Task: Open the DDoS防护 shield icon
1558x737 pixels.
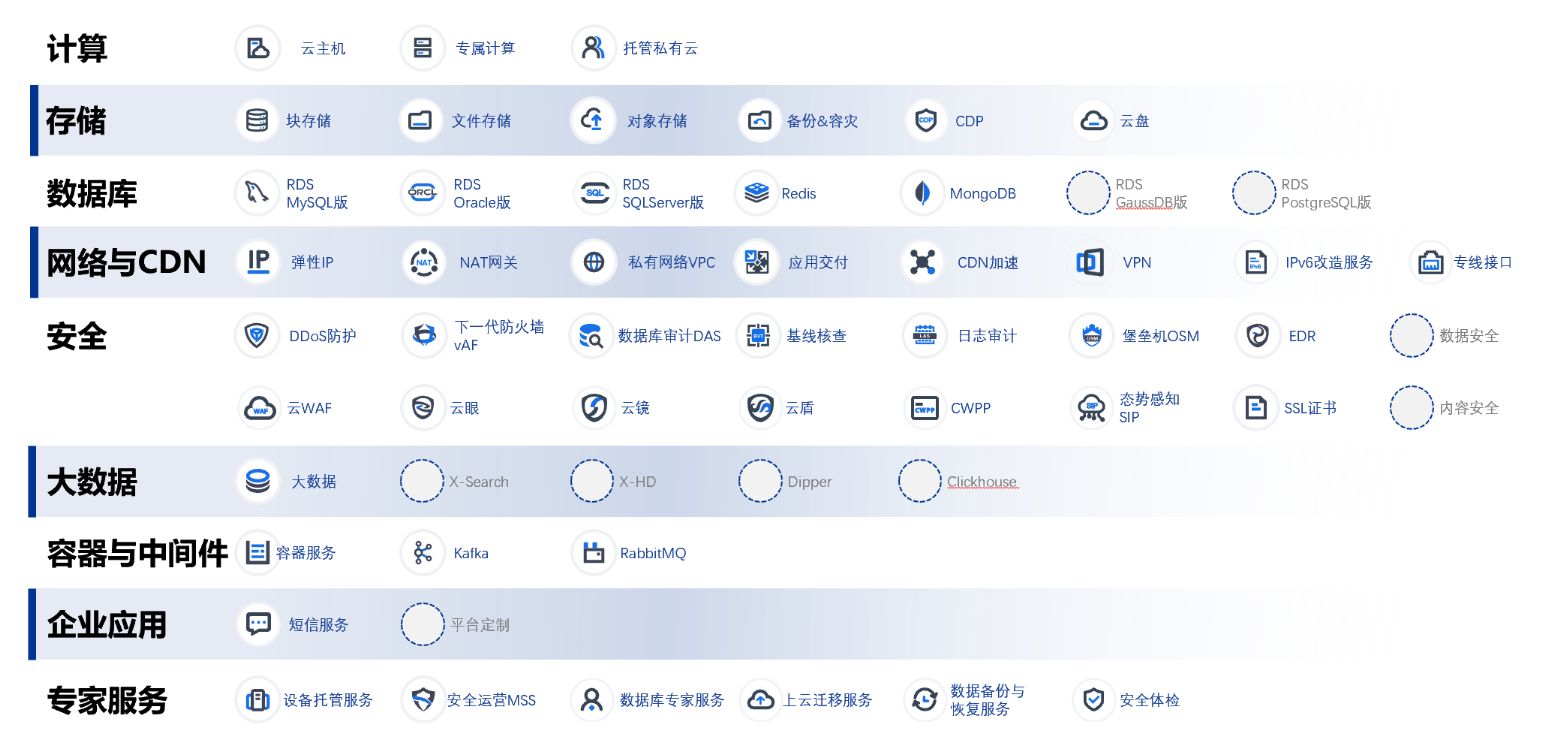Action: point(258,335)
